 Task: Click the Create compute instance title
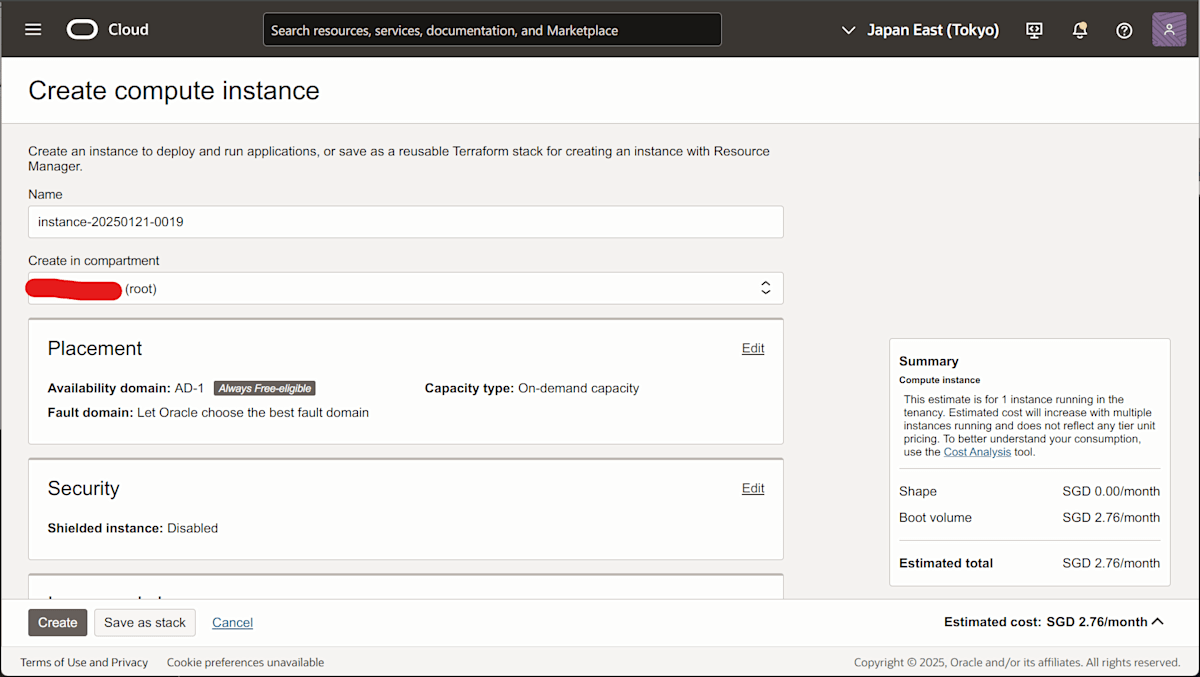coord(174,90)
